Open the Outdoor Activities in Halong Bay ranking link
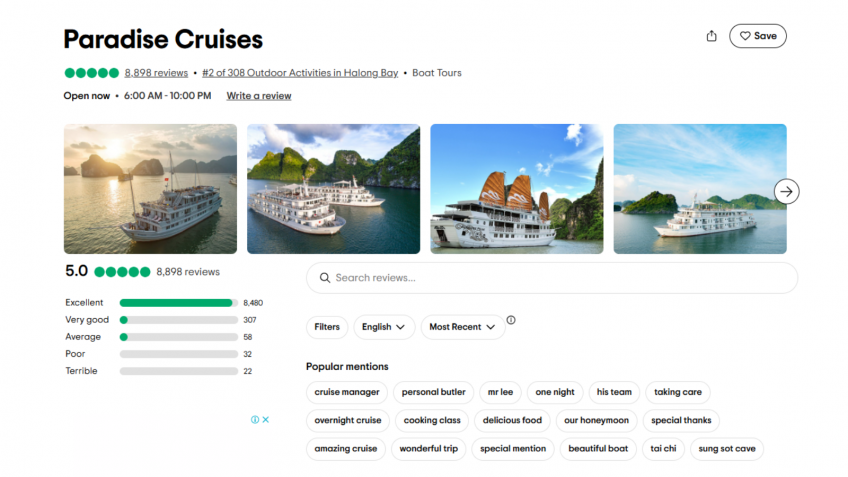 point(300,73)
